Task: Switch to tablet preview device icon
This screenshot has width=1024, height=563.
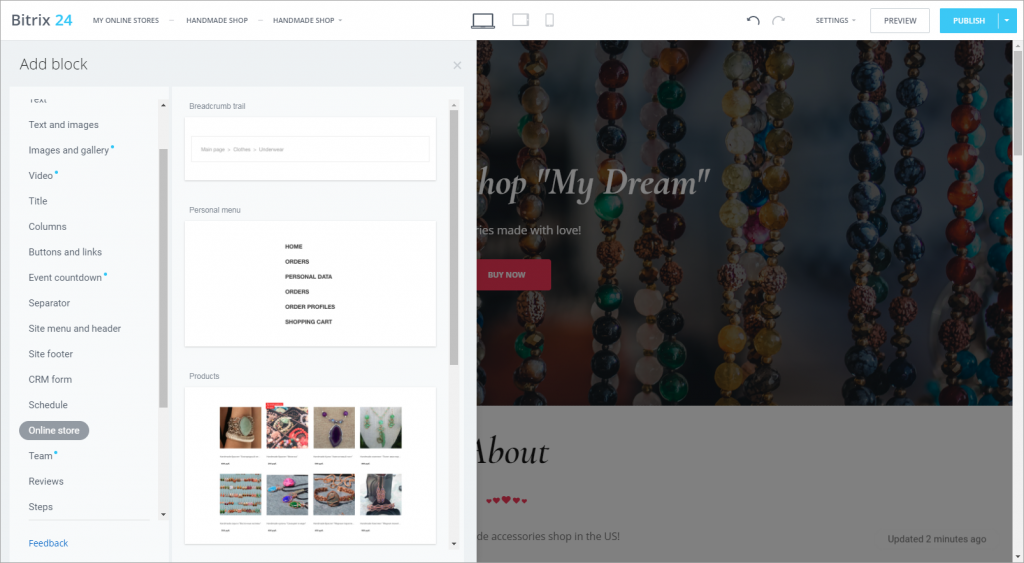Action: tap(520, 20)
